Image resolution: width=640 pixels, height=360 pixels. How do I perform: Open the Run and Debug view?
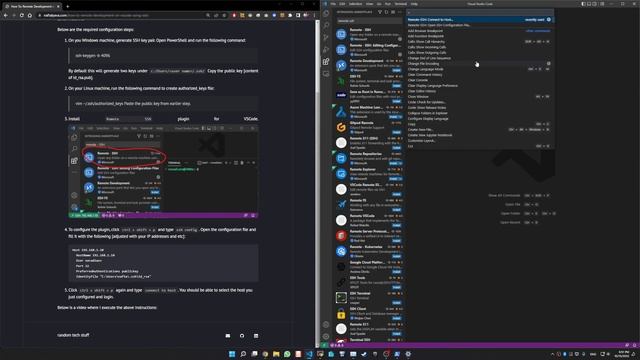click(x=326, y=49)
